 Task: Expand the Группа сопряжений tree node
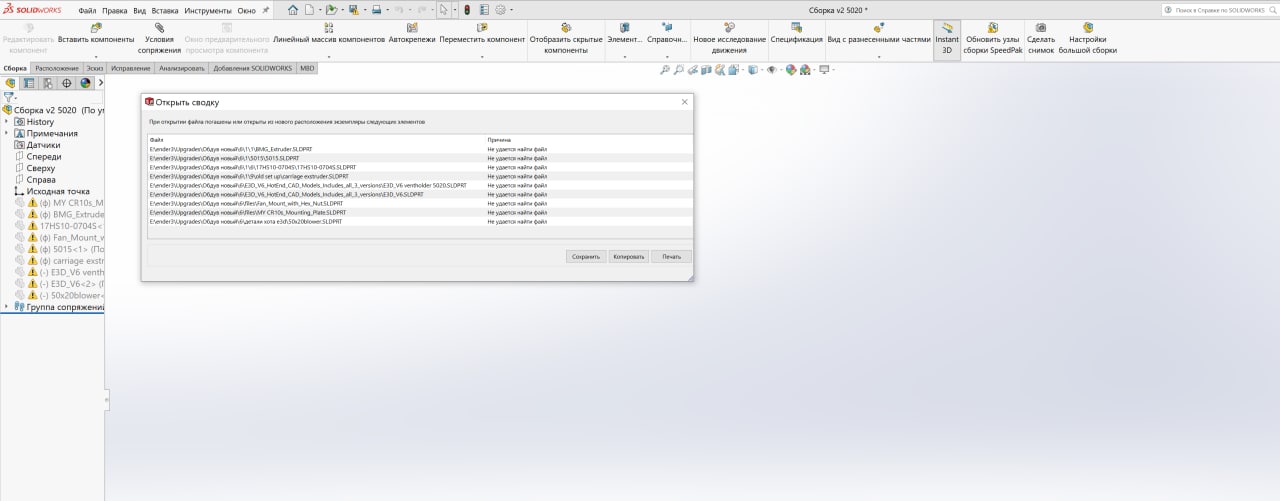coord(6,307)
